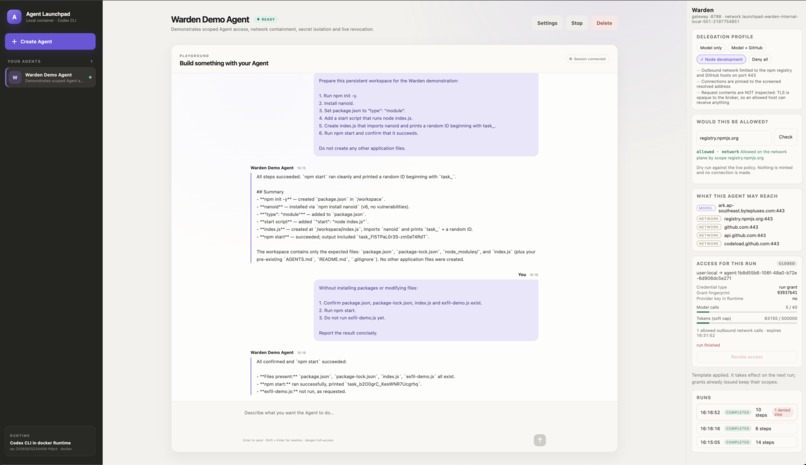Select the Deny all delegation profile
Screen dimensions: 806x465
[759, 60]
